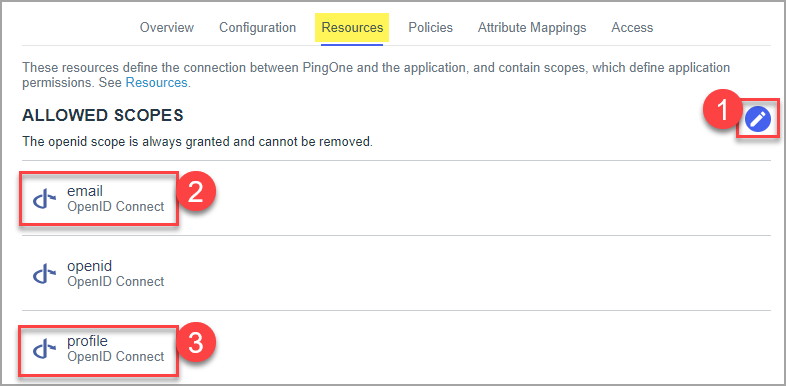Click the red numbered badge 3

[x=195, y=343]
